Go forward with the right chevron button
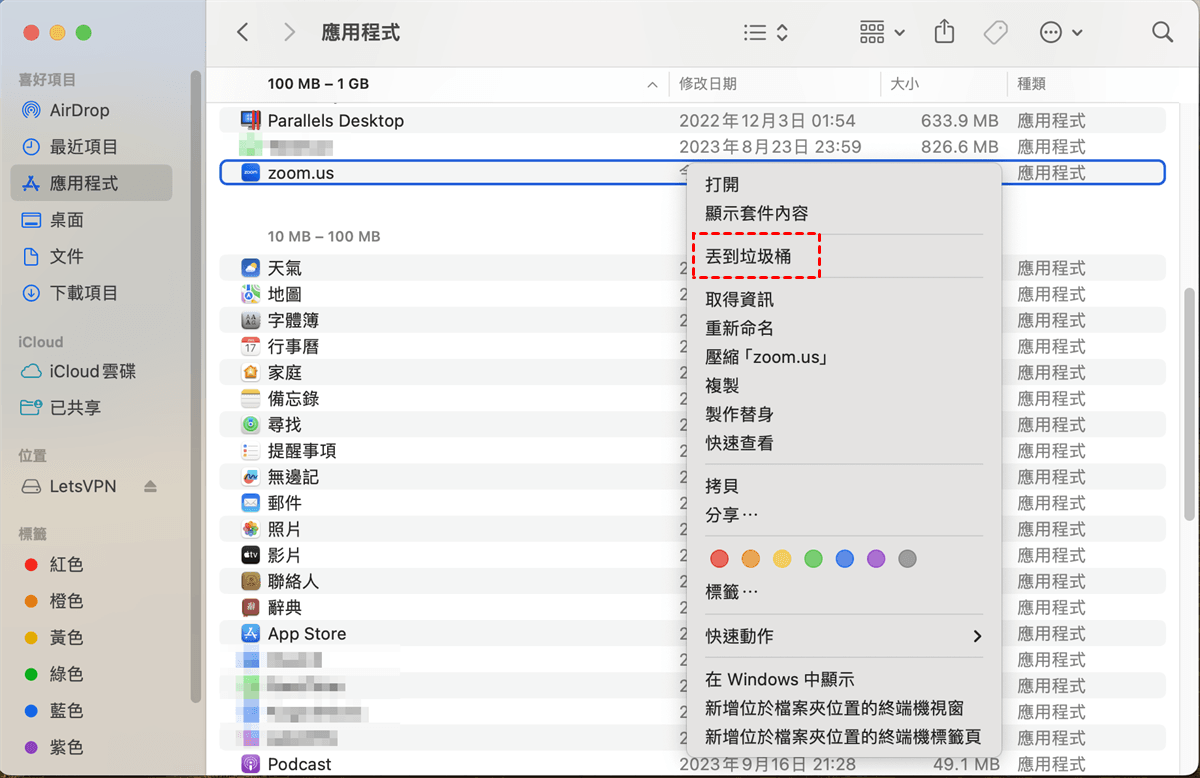1200x778 pixels. pos(290,32)
